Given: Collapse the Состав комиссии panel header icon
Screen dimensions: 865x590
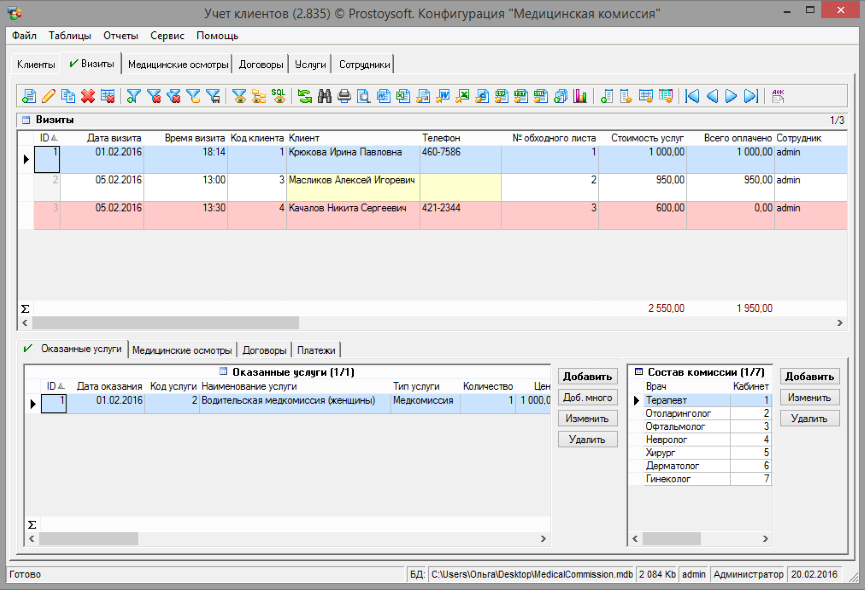Looking at the screenshot, I should (639, 372).
